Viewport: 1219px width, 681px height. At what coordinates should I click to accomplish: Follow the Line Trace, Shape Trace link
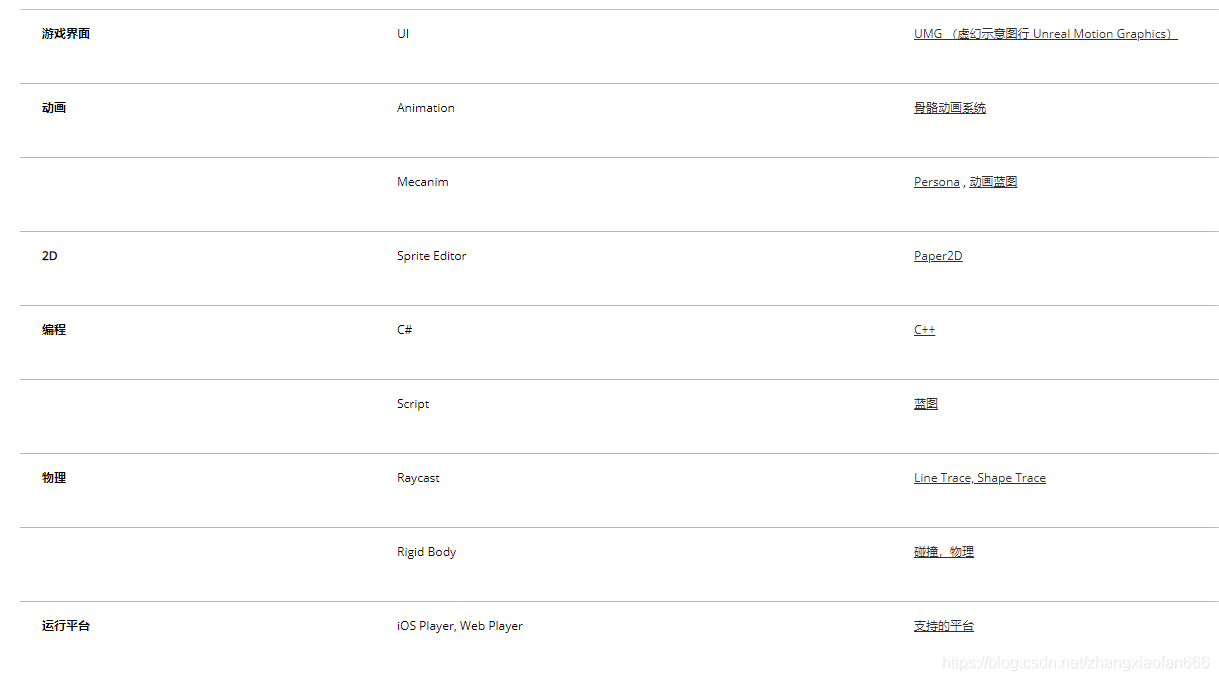click(979, 478)
